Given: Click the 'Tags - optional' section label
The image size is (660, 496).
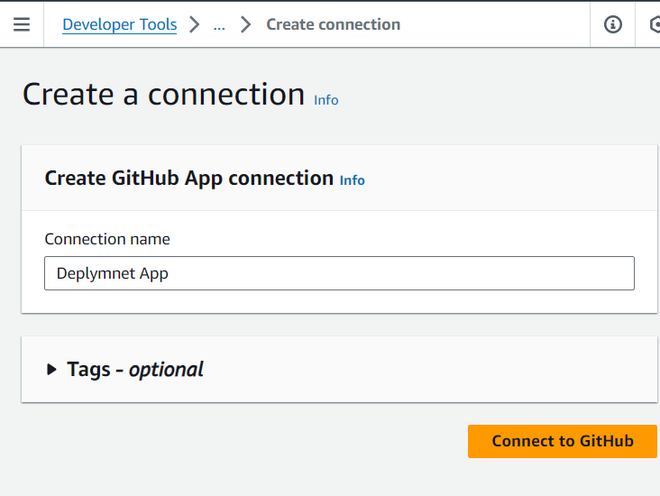Looking at the screenshot, I should coord(135,370).
